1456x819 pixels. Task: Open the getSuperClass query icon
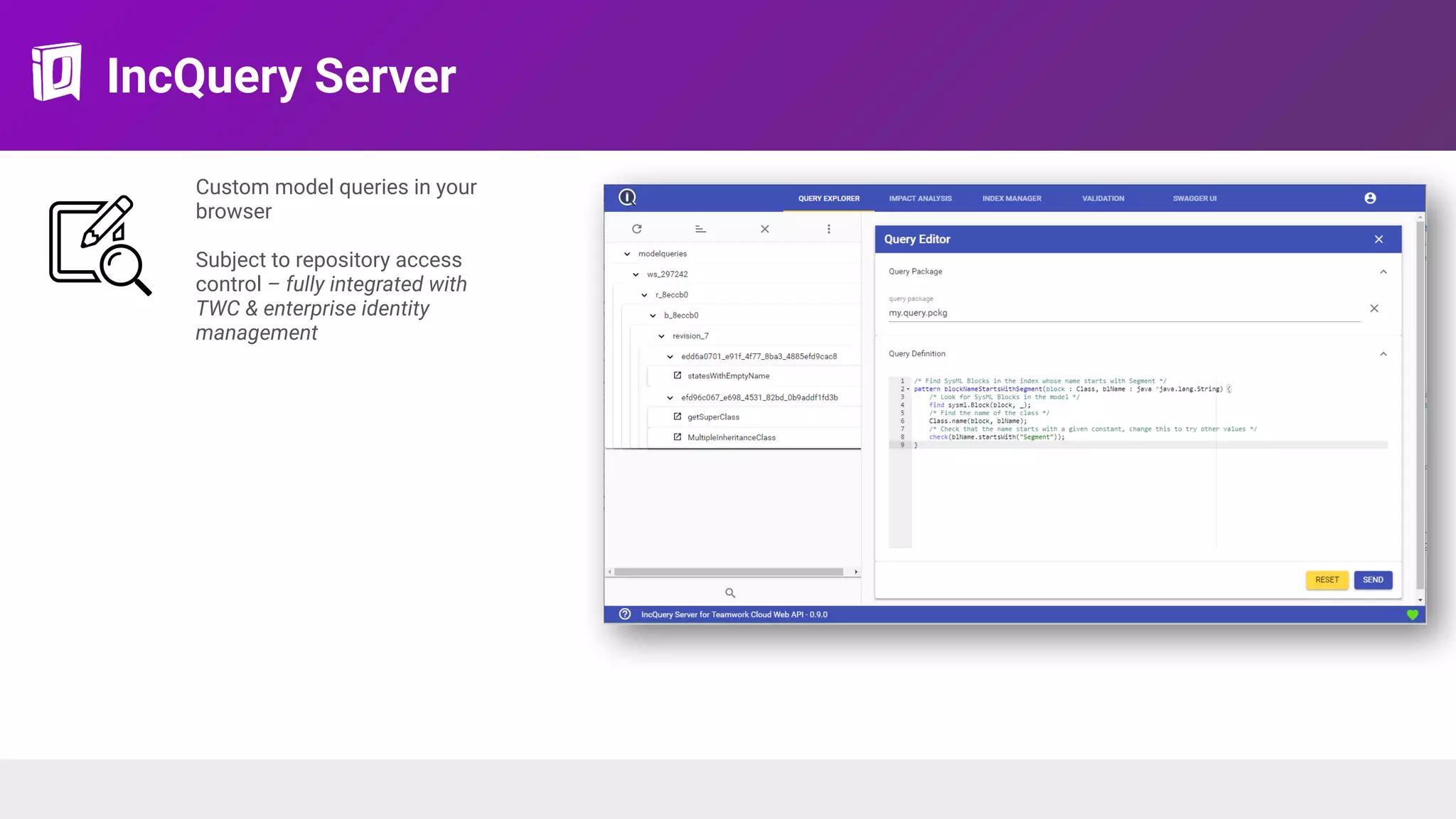[x=678, y=417]
